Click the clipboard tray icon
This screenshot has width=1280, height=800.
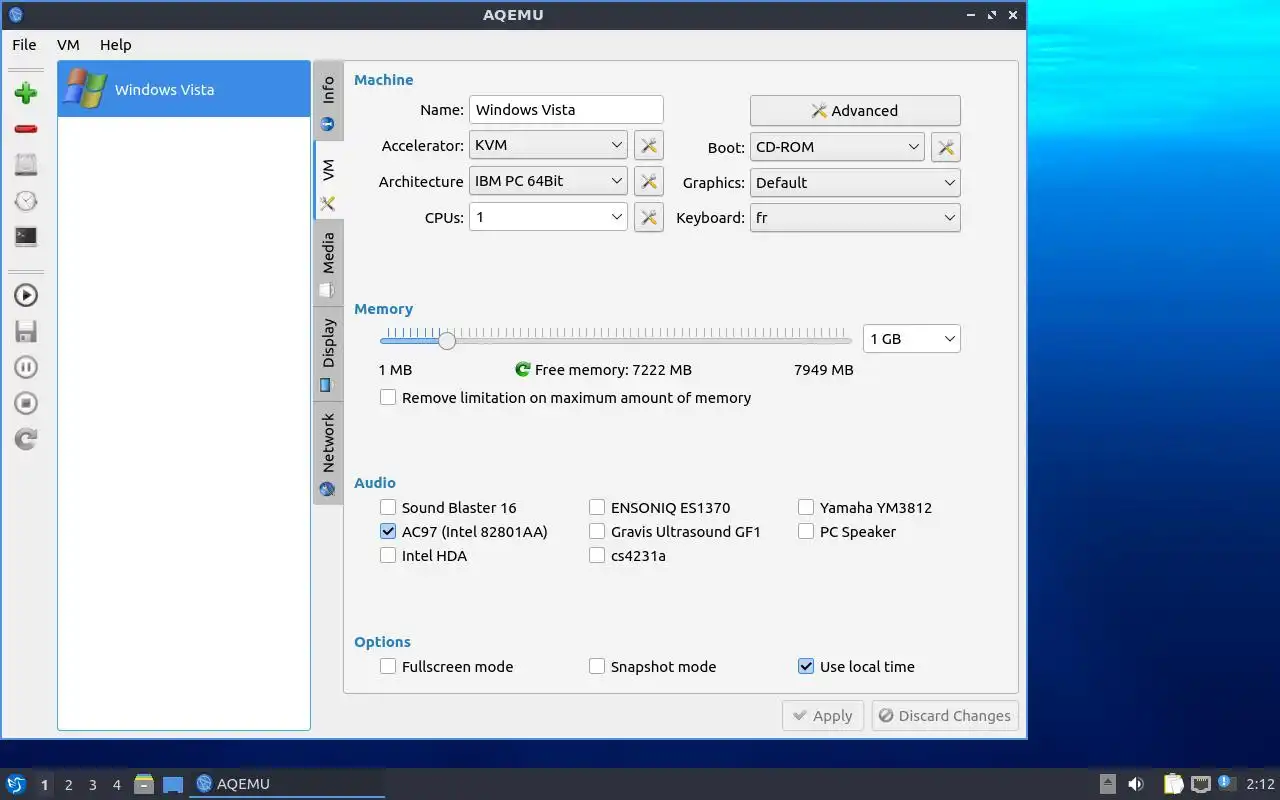point(1173,784)
